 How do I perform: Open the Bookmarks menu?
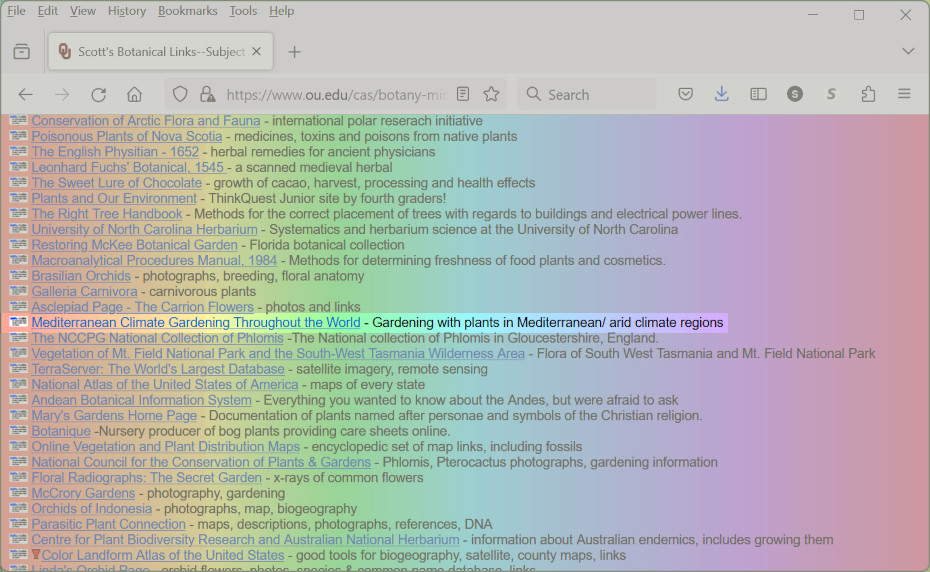(x=187, y=11)
